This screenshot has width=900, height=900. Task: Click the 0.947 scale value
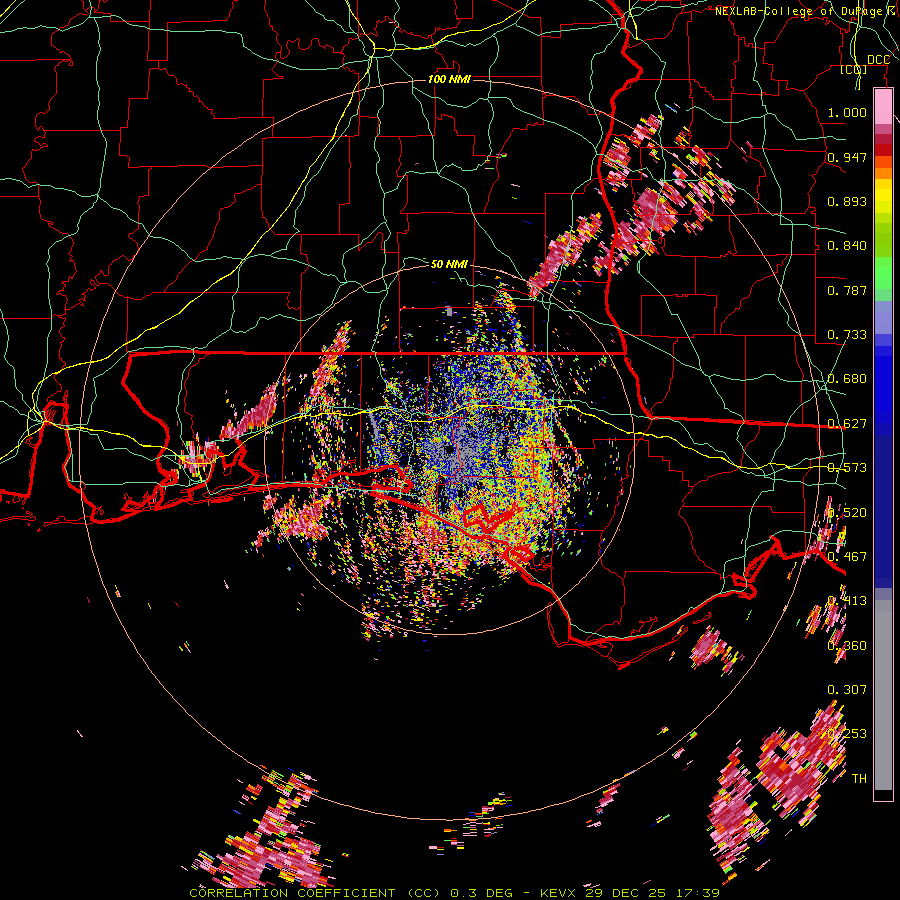[847, 157]
